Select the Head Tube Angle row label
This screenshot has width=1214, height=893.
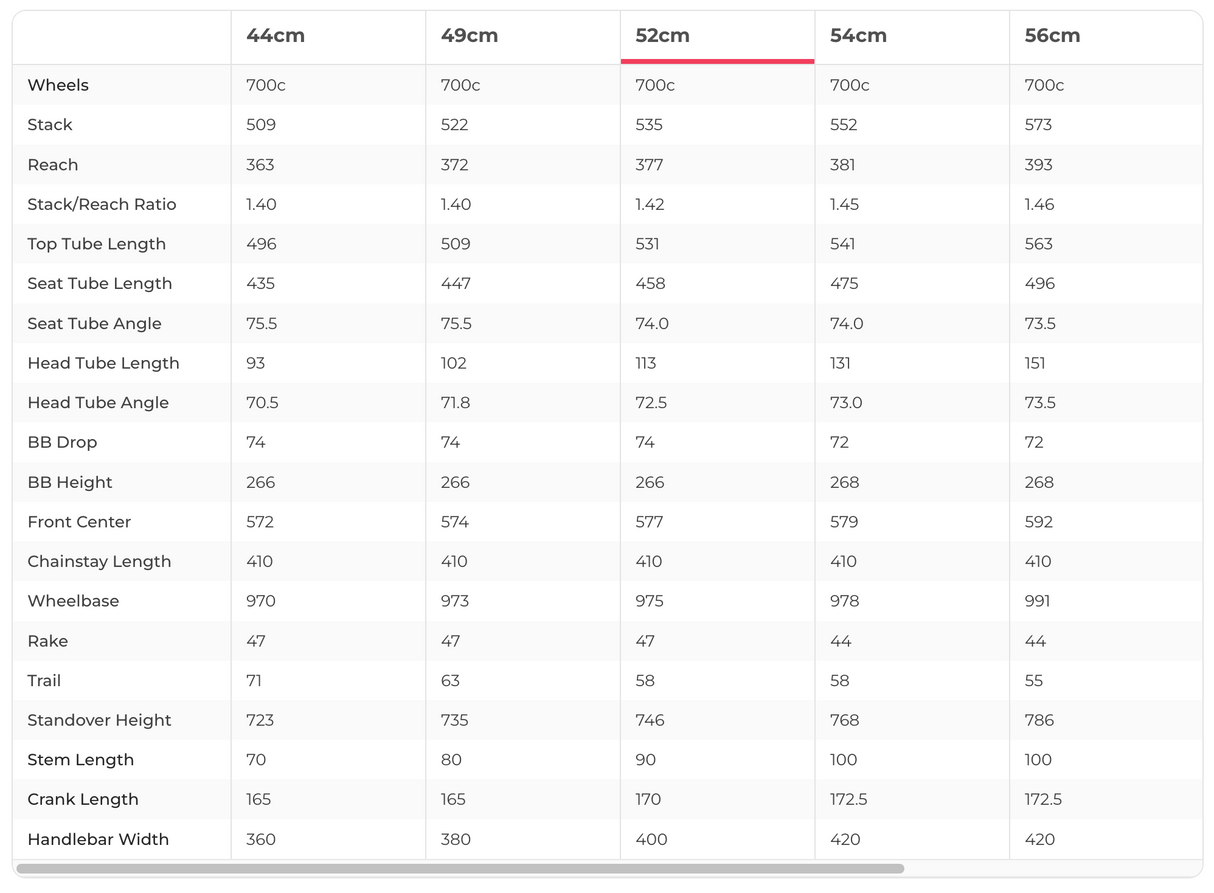point(98,403)
